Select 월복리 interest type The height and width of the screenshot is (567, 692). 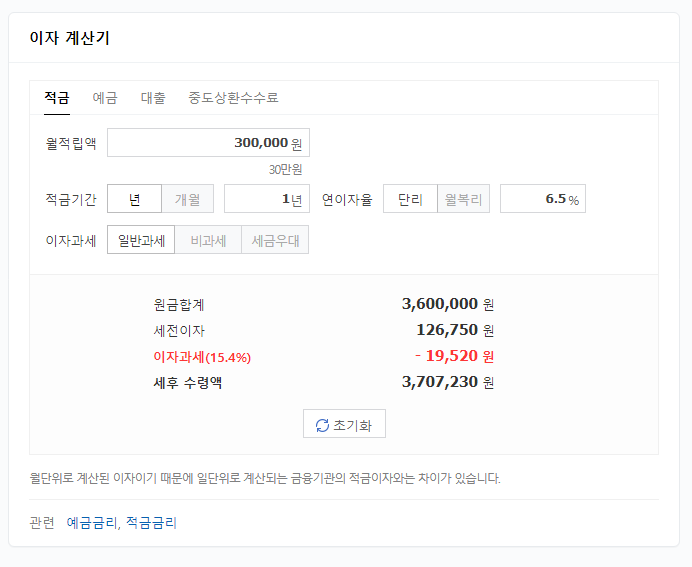[x=463, y=199]
